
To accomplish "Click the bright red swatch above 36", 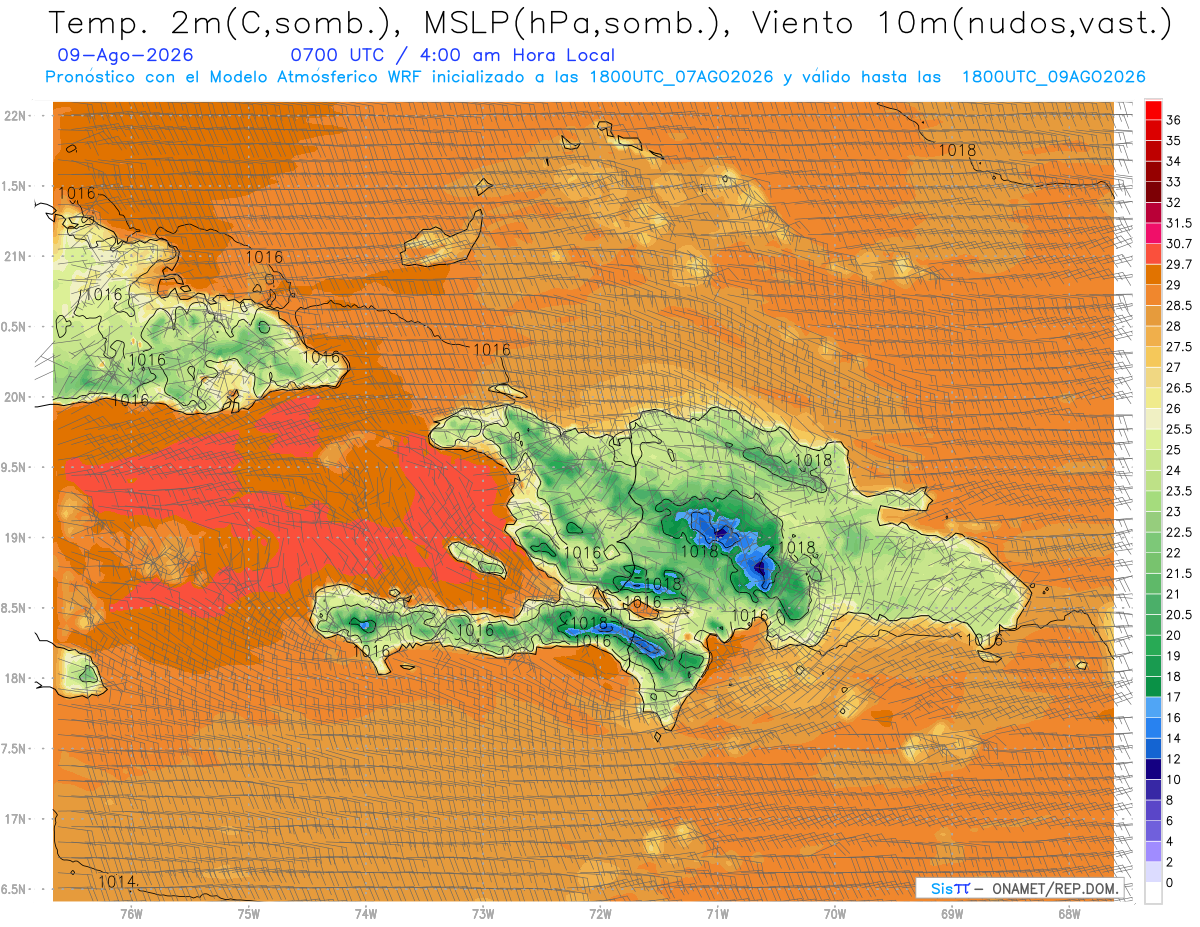I will (x=1153, y=109).
